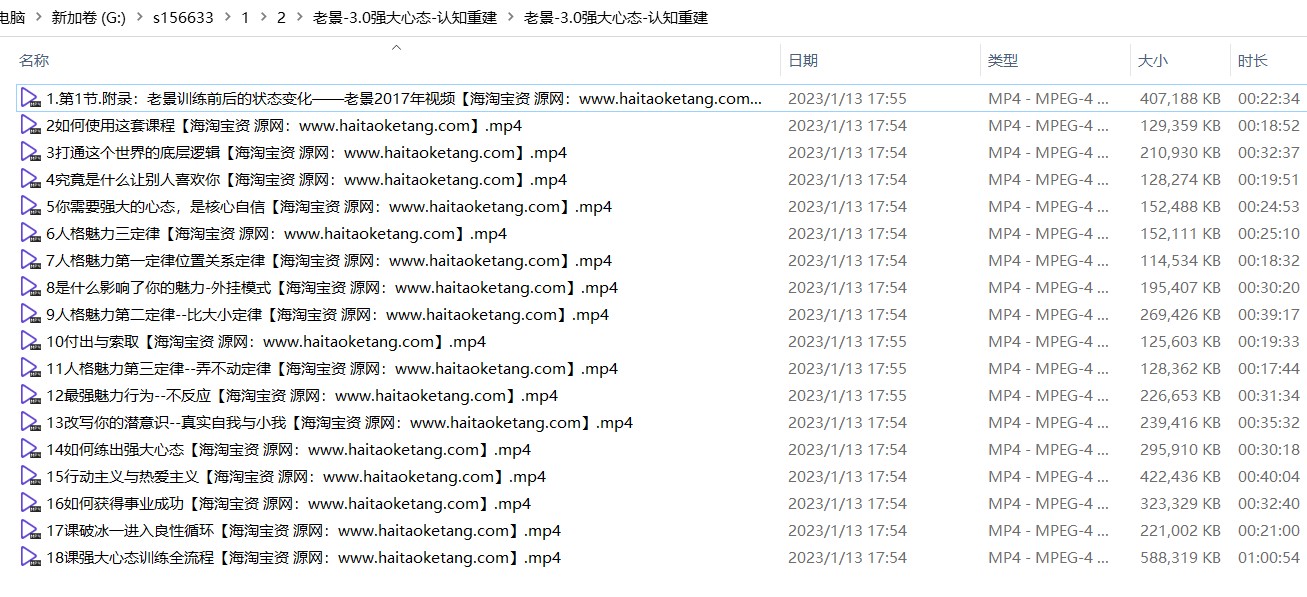Click video icon of 3打通这个世界的底层逻辑
This screenshot has width=1307, height=597.
point(30,153)
